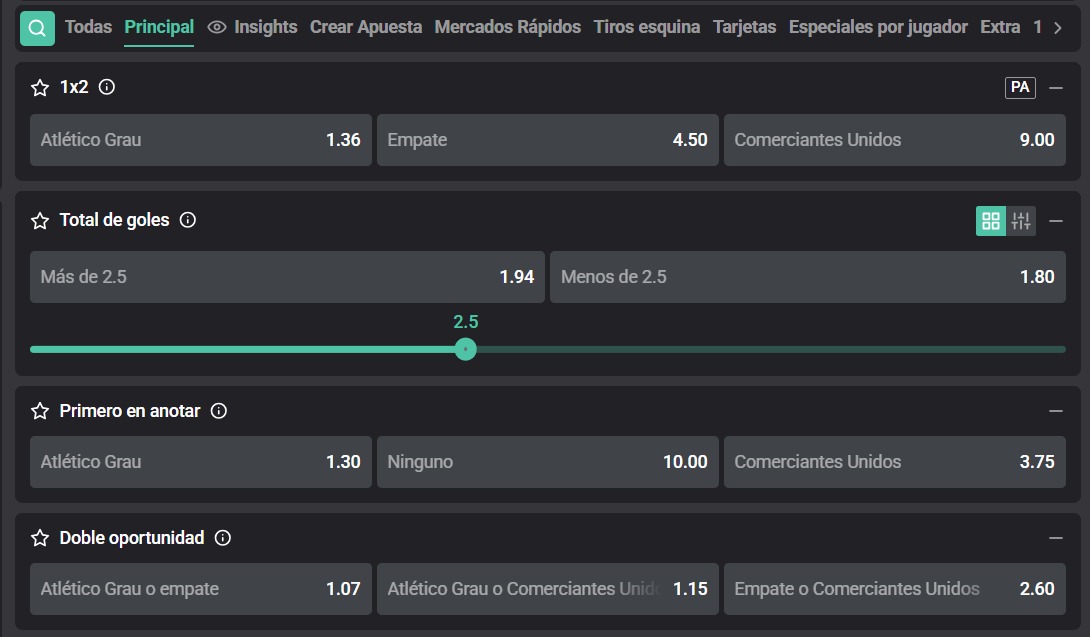The width and height of the screenshot is (1090, 637).
Task: Collapse the Total de goles section
Action: click(1056, 221)
